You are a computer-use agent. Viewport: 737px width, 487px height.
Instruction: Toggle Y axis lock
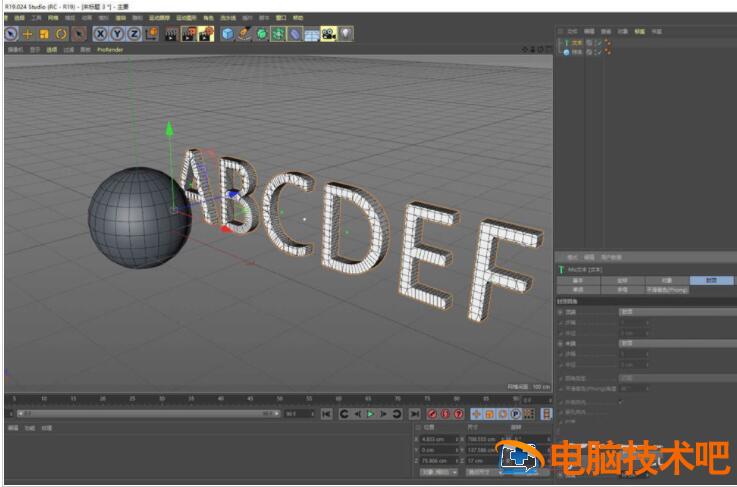118,34
